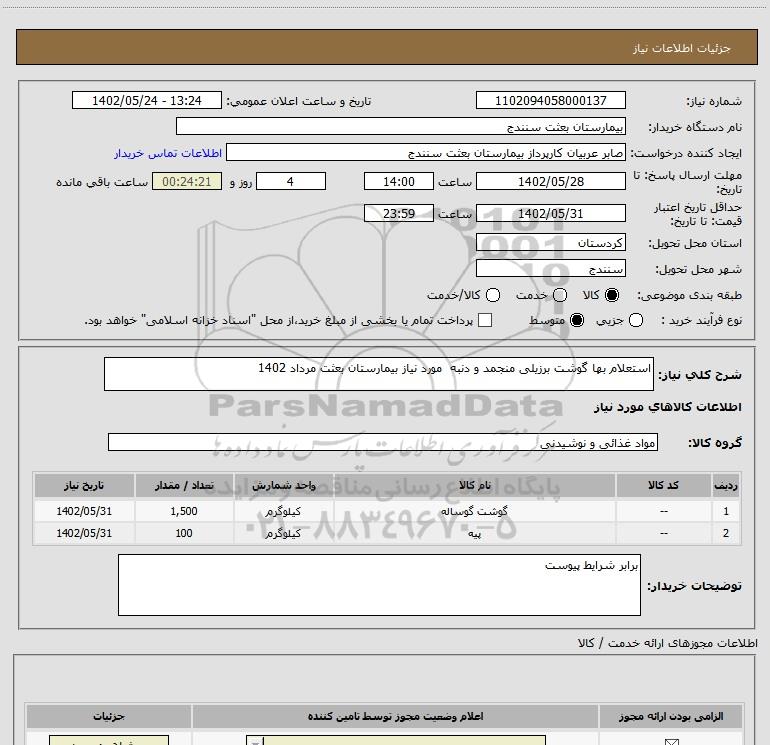Select the کالا radio button
The image size is (770, 745).
coord(613,296)
